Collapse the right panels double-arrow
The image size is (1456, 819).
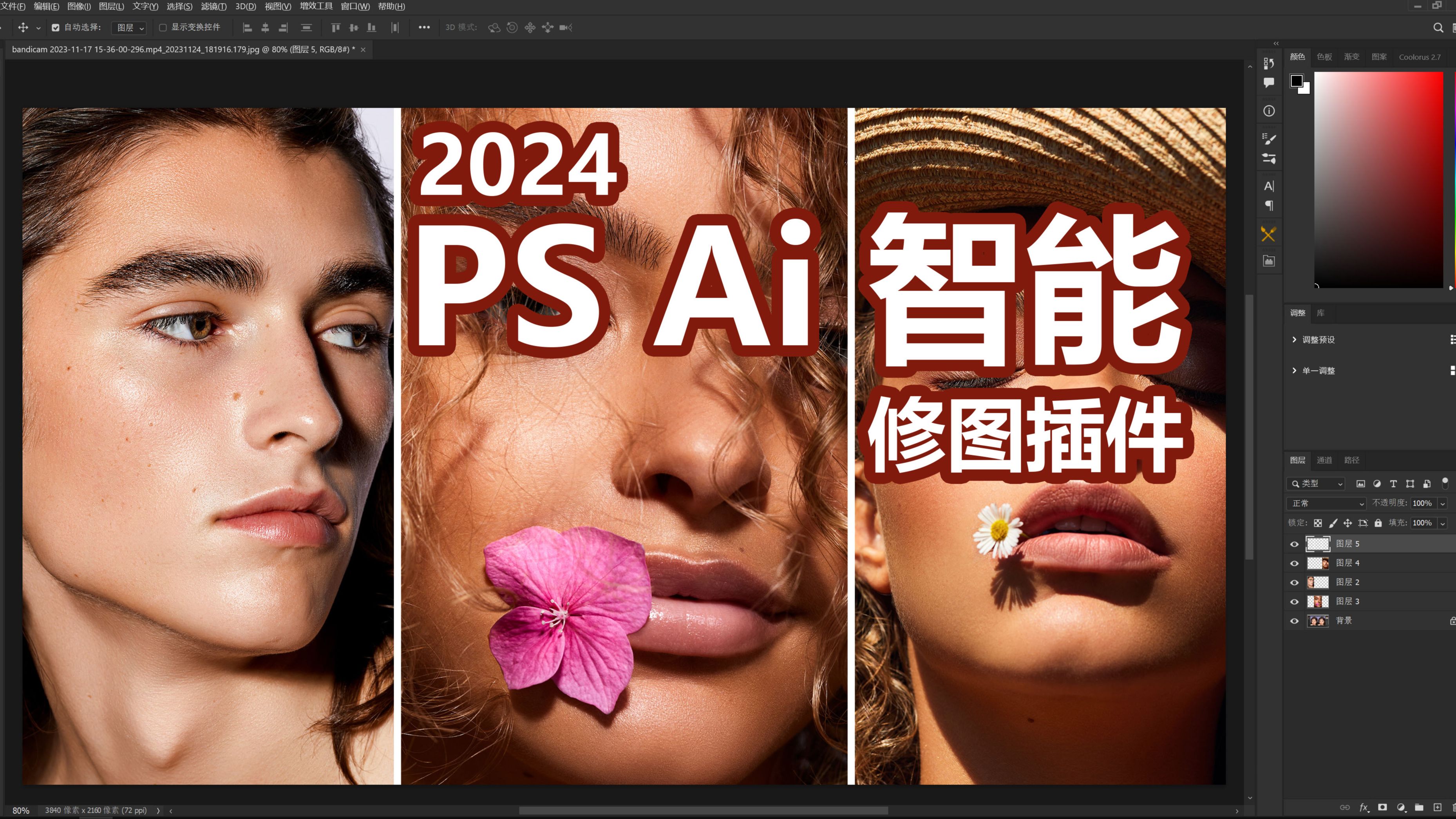click(1276, 43)
